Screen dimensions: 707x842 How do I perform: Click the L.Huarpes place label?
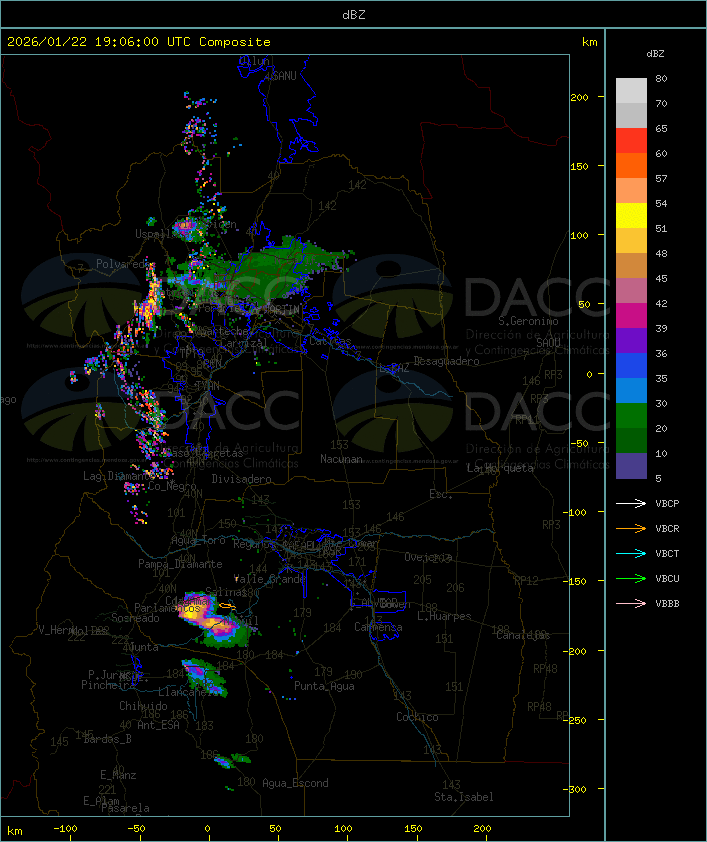[x=444, y=616]
